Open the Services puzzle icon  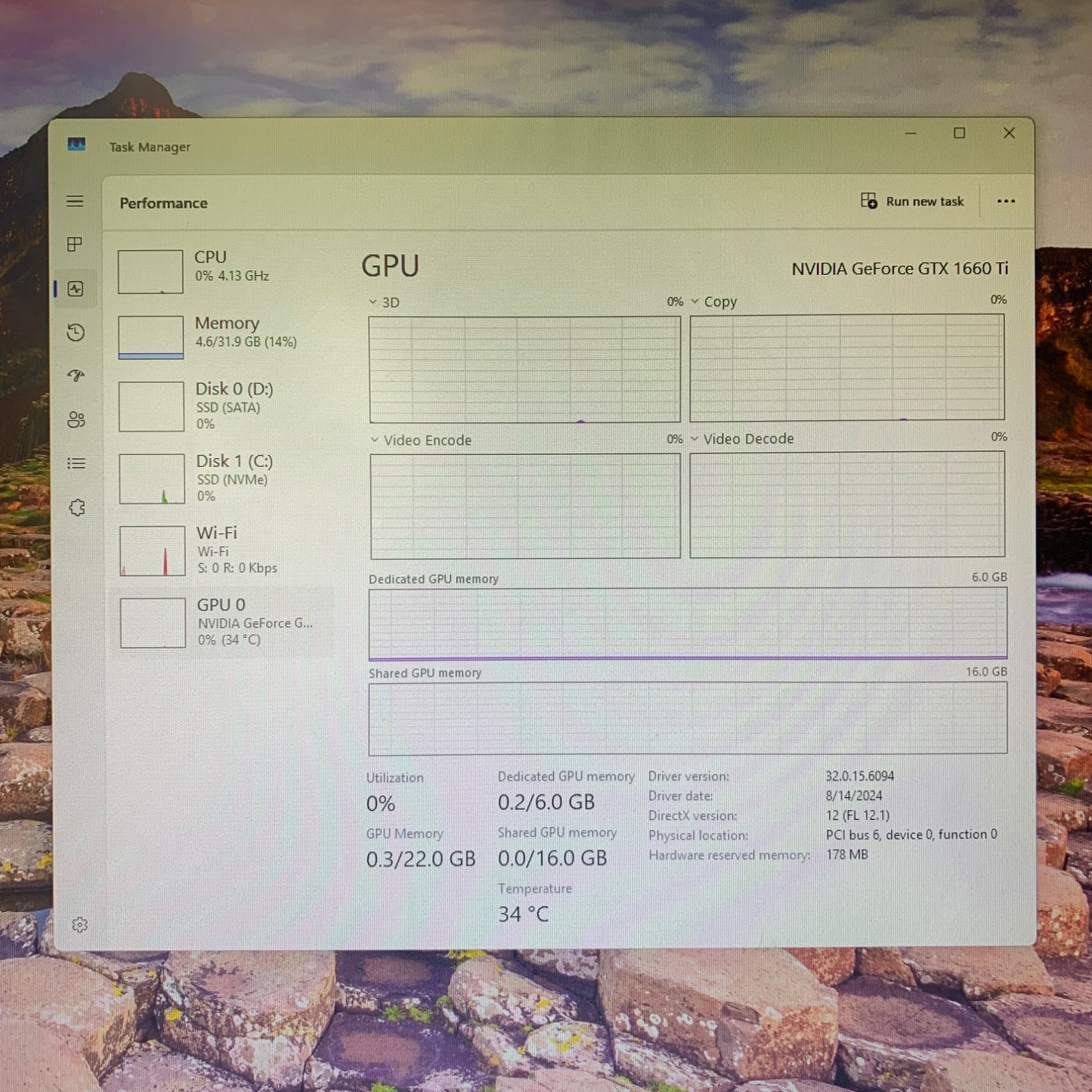pos(76,509)
